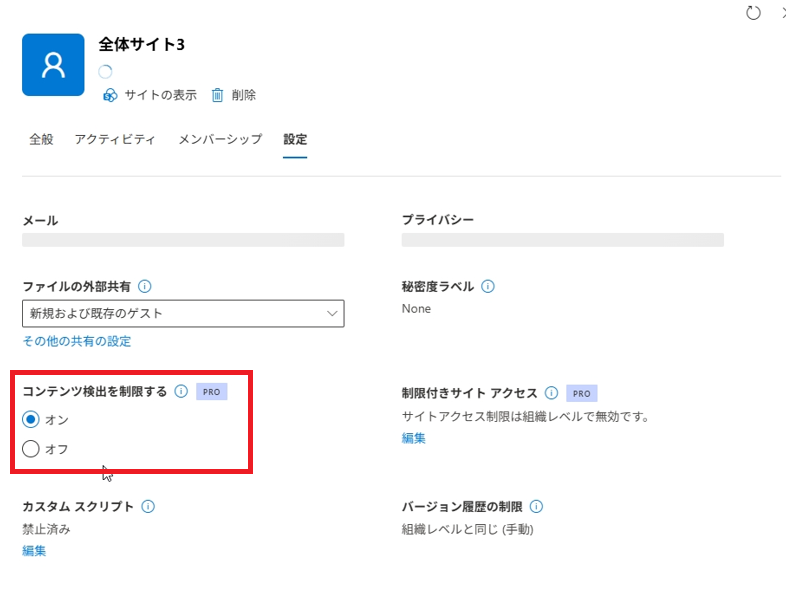786x603 pixels.
Task: Click the 全体サイト3 site avatar icon
Action: [53, 65]
